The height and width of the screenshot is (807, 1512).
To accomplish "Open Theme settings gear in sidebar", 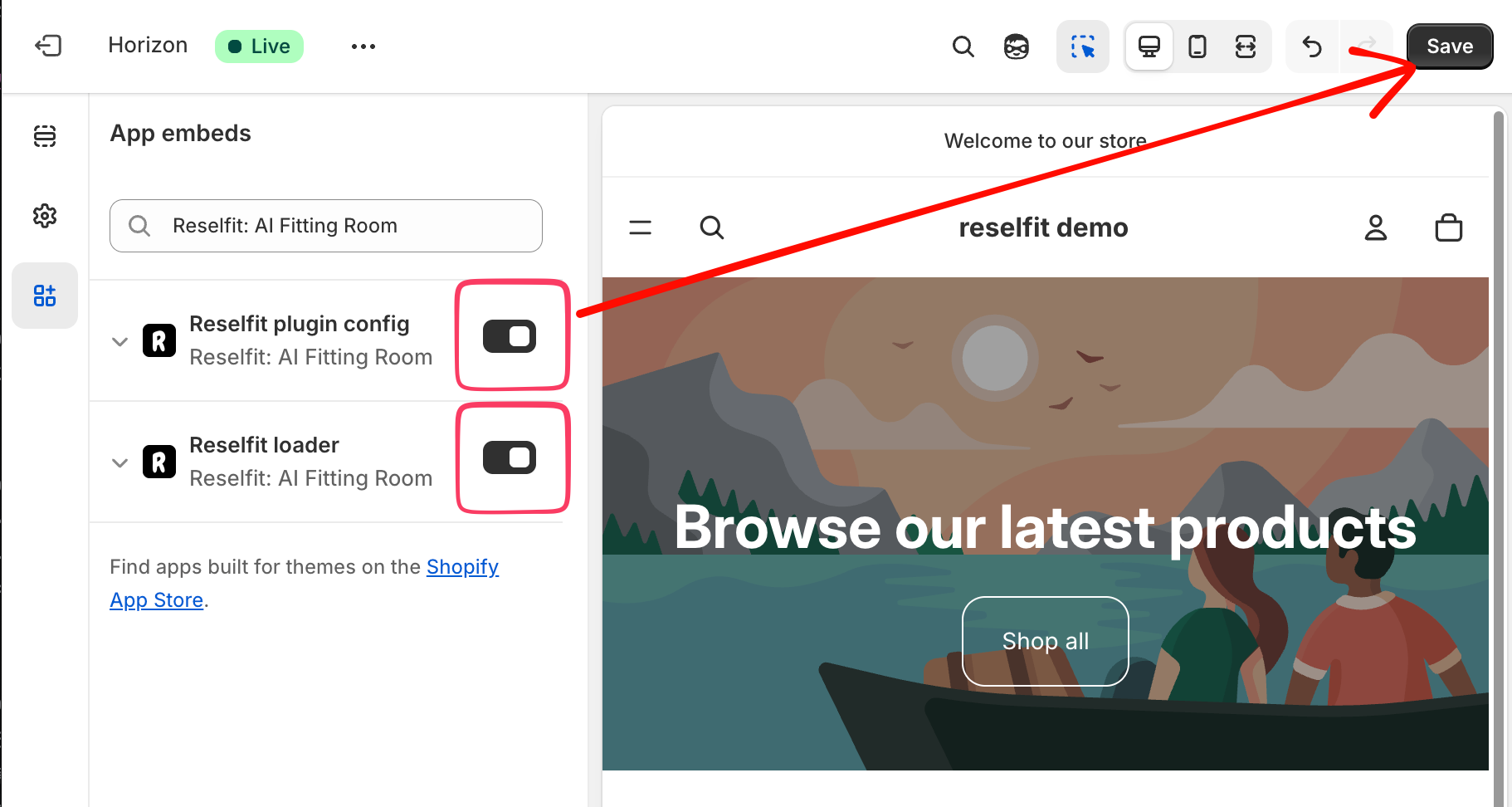I will coord(45,216).
